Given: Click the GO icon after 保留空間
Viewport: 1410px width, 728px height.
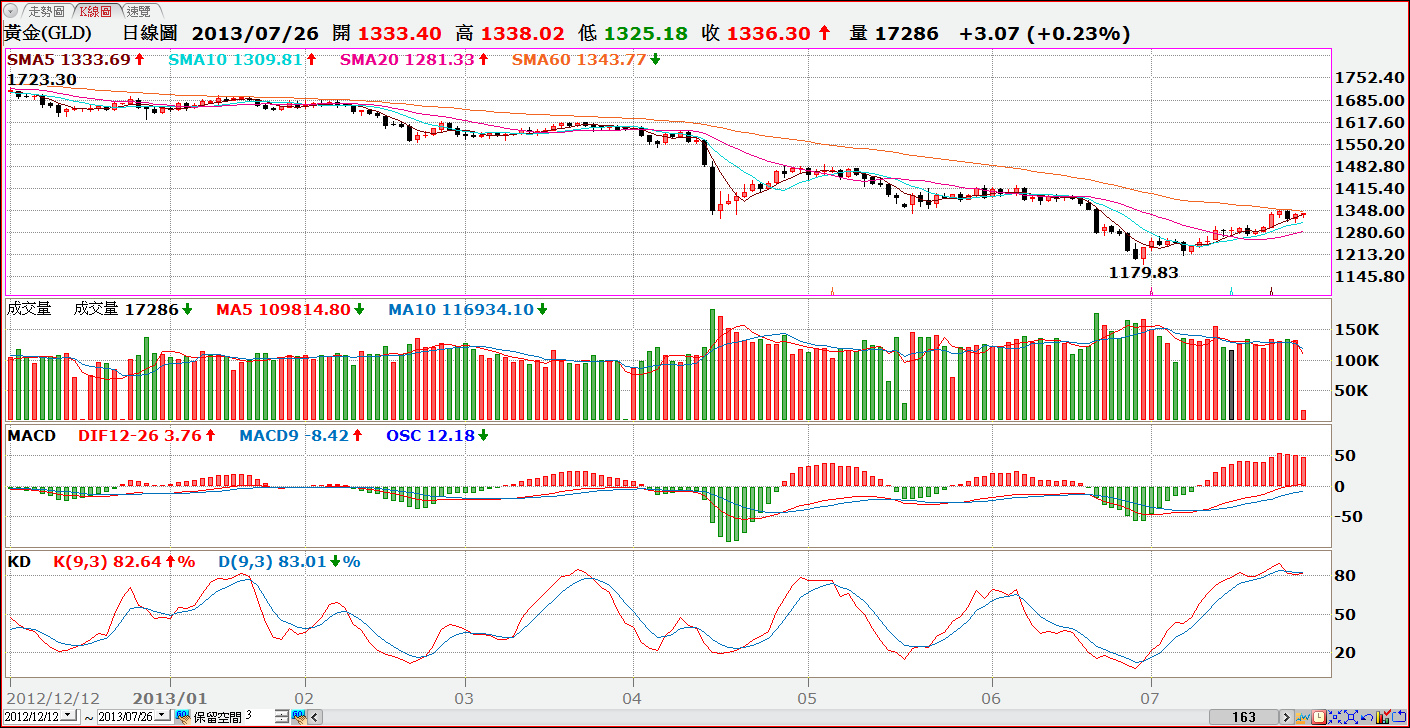Looking at the screenshot, I should [299, 717].
